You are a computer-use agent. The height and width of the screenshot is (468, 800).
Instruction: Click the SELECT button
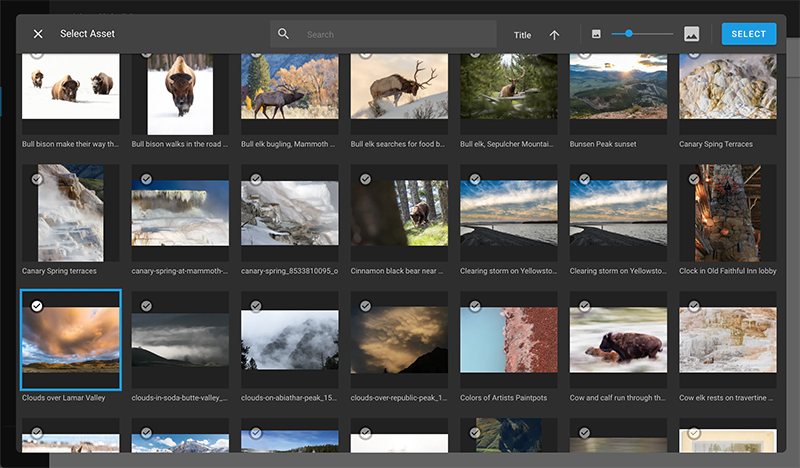pos(748,34)
